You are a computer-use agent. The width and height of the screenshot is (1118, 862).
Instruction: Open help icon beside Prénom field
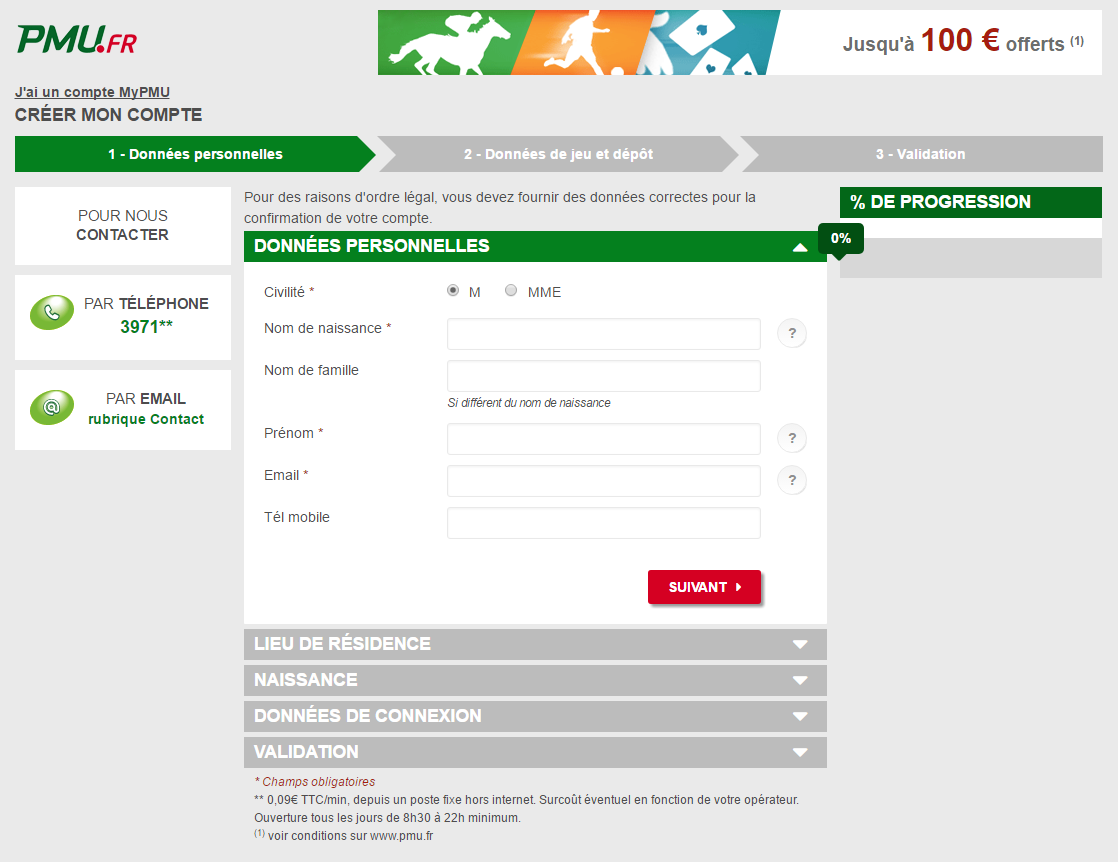click(791, 439)
